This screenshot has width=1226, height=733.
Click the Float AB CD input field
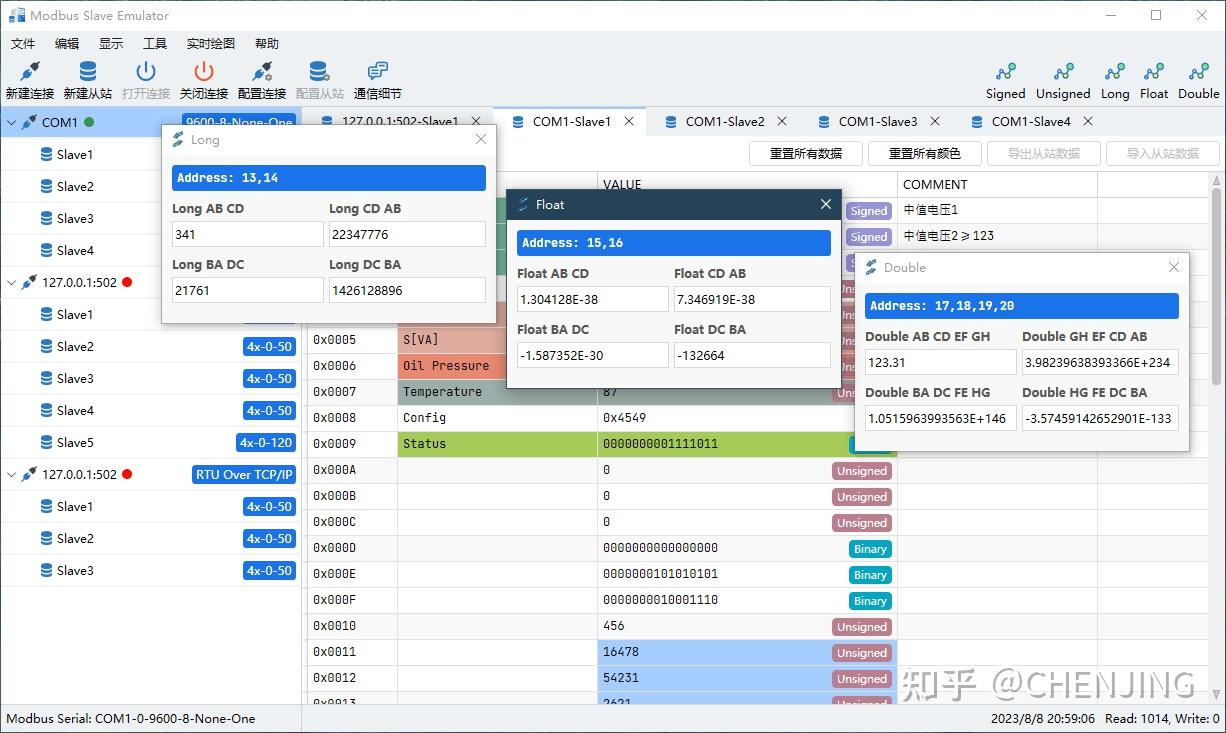point(592,298)
